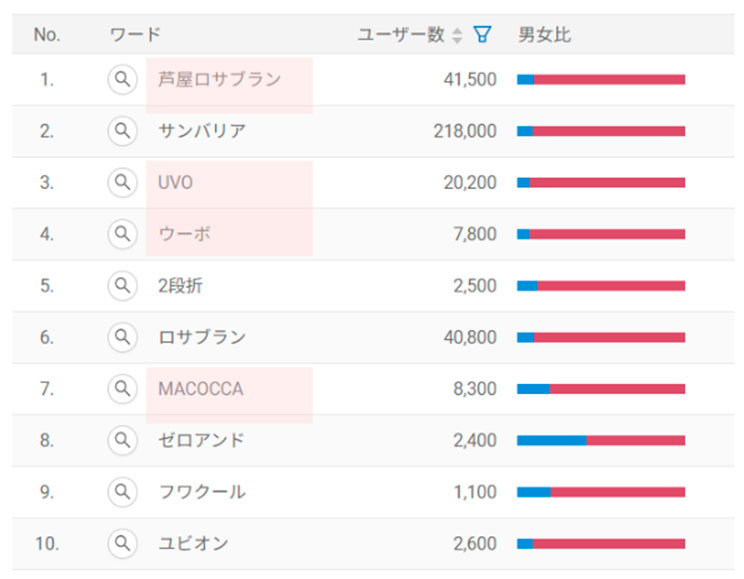Screen dimensions: 744x579
Task: Click the No. column header
Action: 47,35
